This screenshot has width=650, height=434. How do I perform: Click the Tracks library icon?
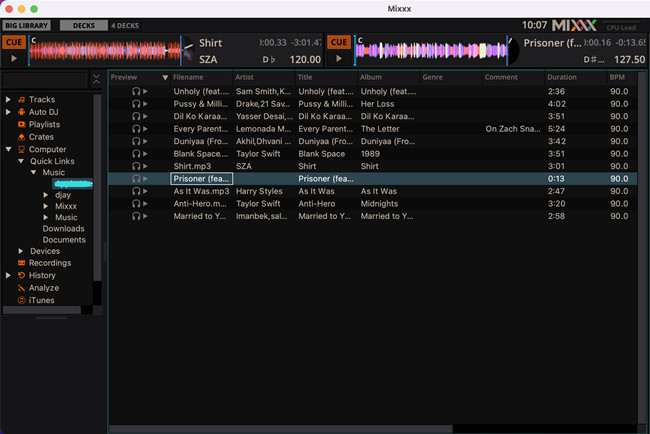click(x=22, y=99)
